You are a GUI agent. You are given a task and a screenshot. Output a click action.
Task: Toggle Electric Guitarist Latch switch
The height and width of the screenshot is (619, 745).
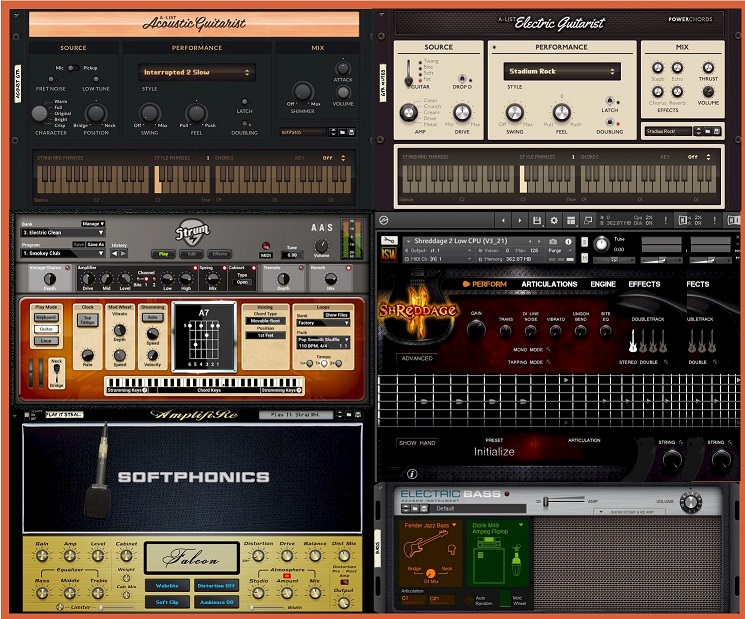pyautogui.click(x=610, y=101)
